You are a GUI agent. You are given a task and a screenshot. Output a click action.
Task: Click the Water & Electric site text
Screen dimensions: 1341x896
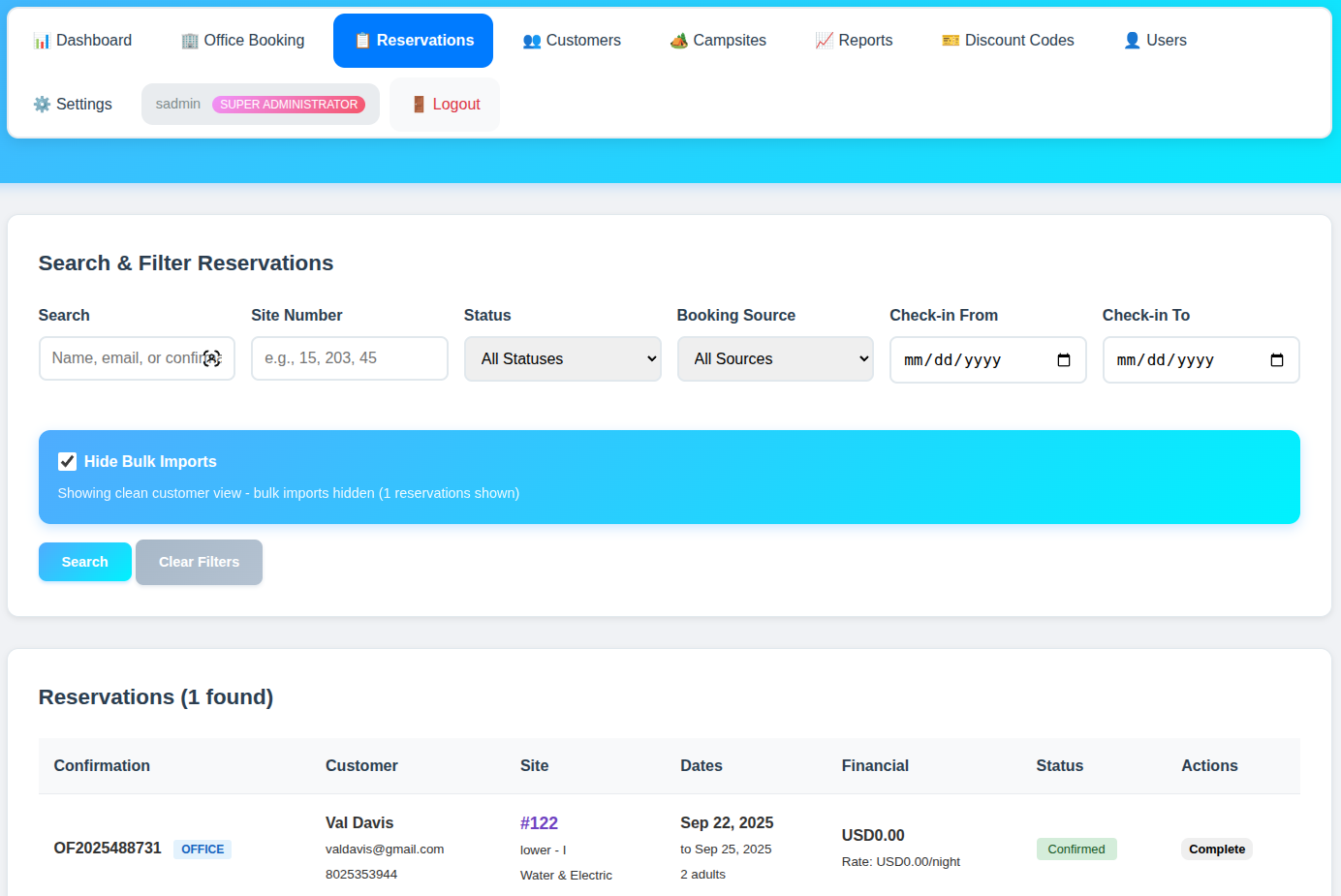click(x=566, y=876)
